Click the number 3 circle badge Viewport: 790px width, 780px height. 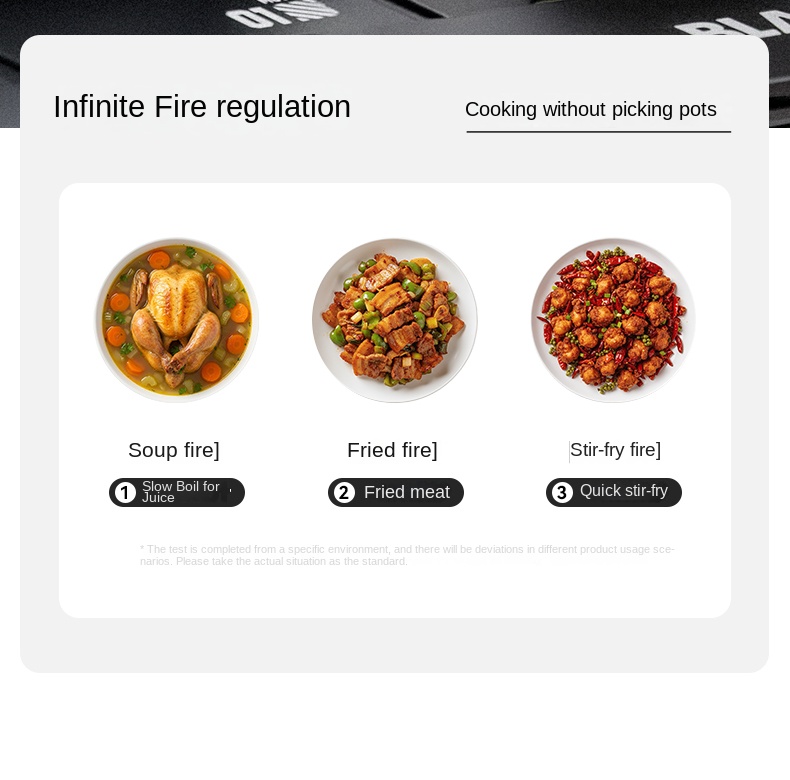point(562,492)
